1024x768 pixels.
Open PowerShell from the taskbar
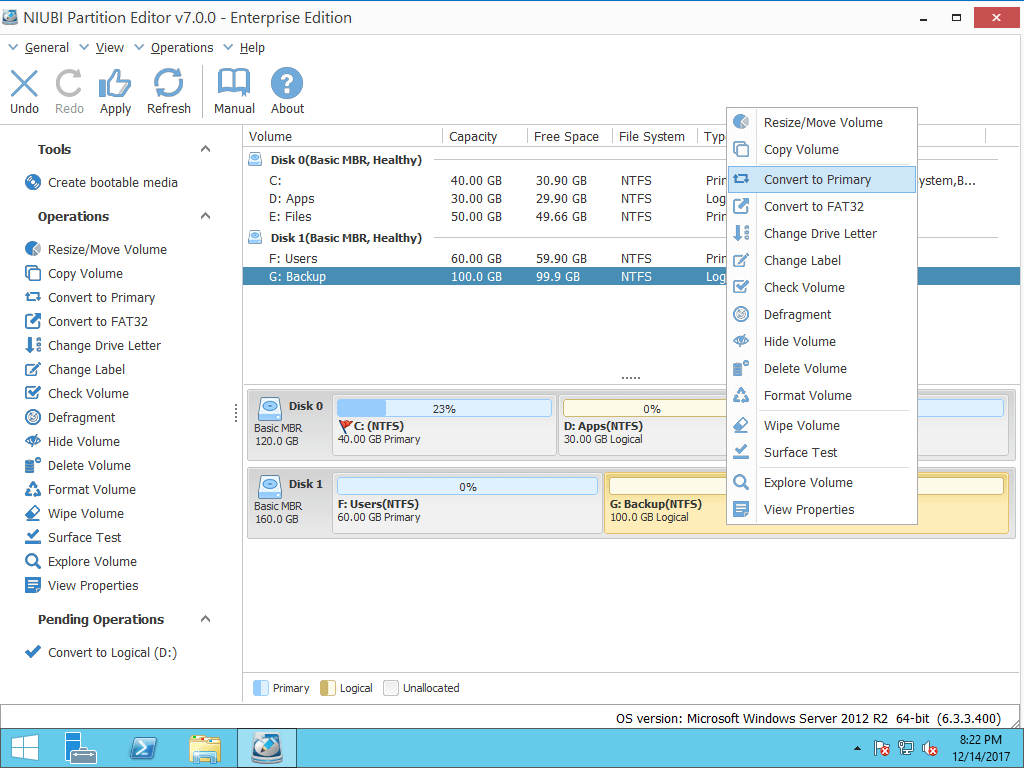(143, 748)
